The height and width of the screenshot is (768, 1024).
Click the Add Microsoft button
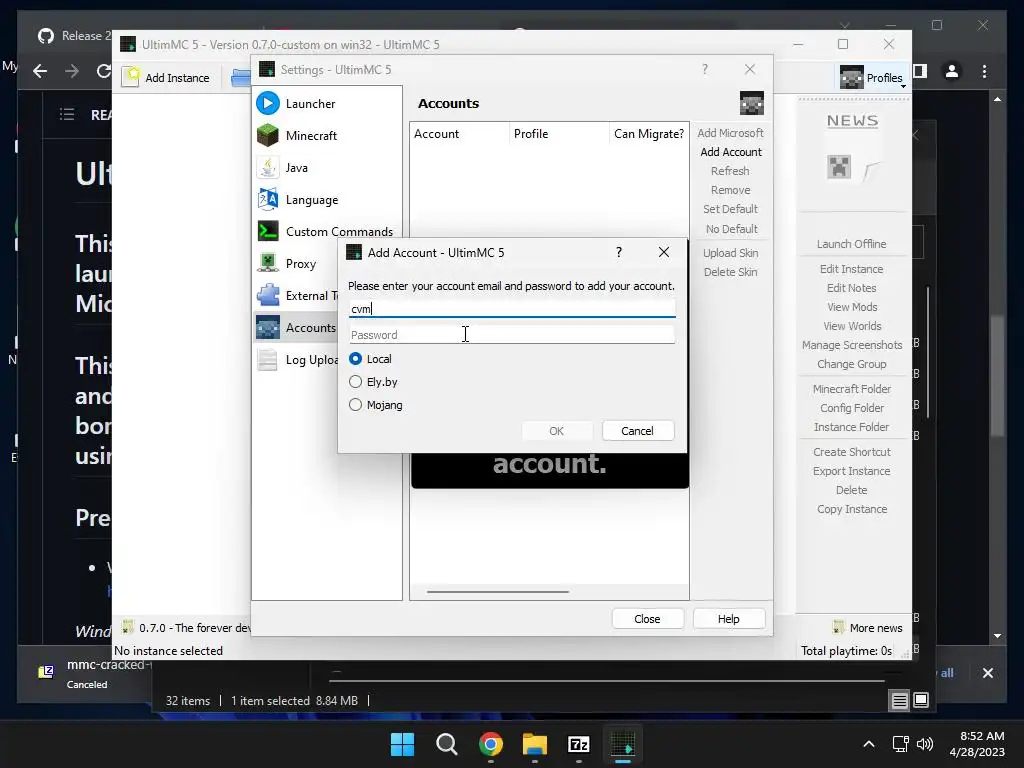tap(730, 133)
